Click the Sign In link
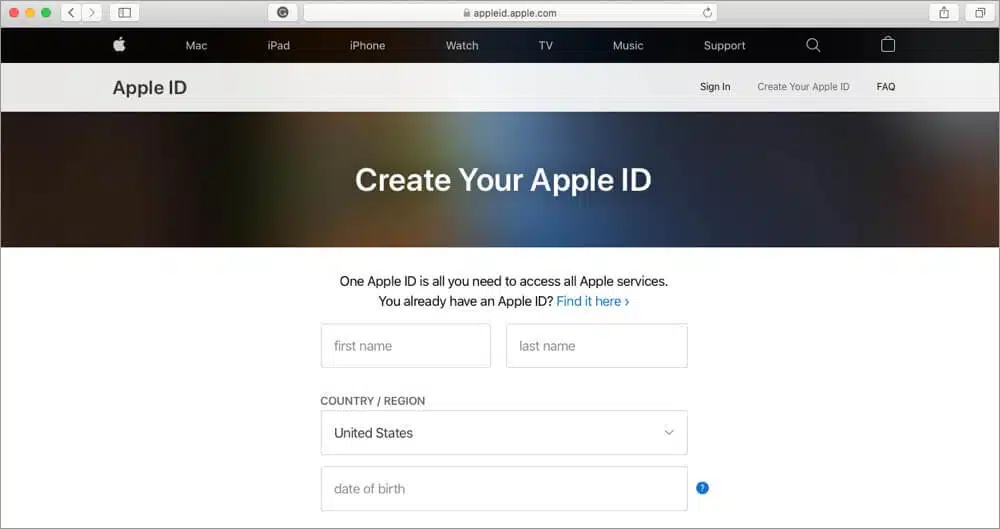Viewport: 1000px width, 529px height. (715, 87)
